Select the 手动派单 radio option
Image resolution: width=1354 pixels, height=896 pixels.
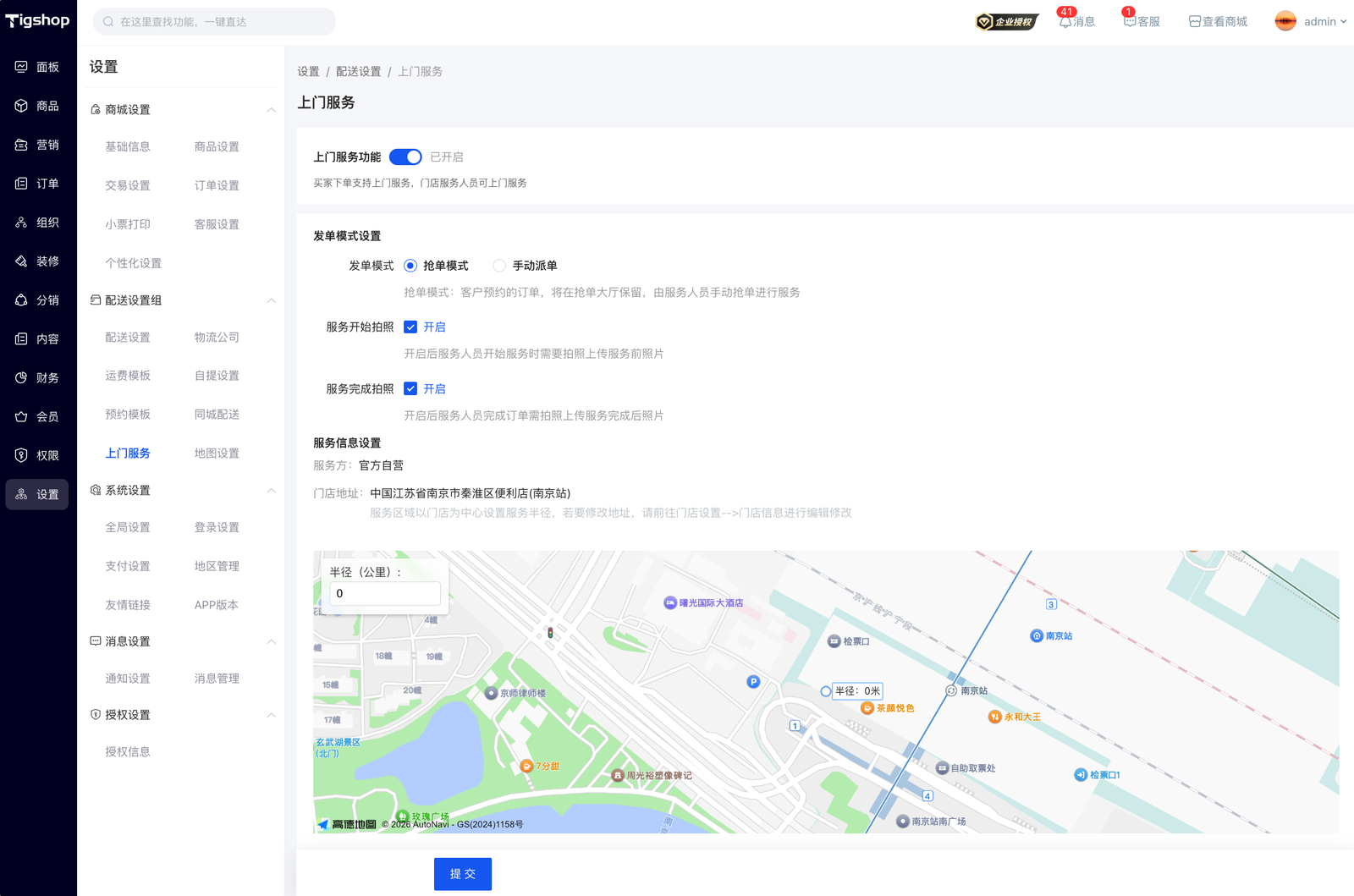500,266
